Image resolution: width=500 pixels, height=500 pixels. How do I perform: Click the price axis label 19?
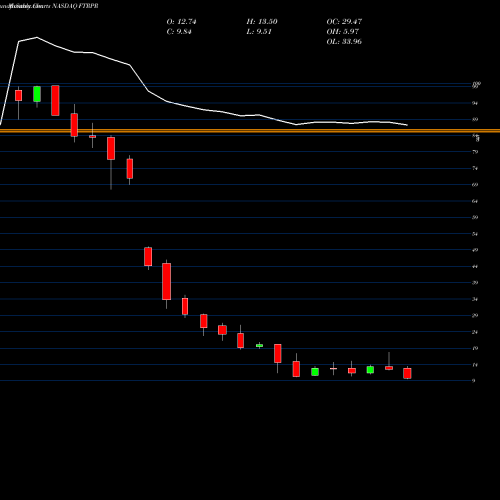coord(475,348)
